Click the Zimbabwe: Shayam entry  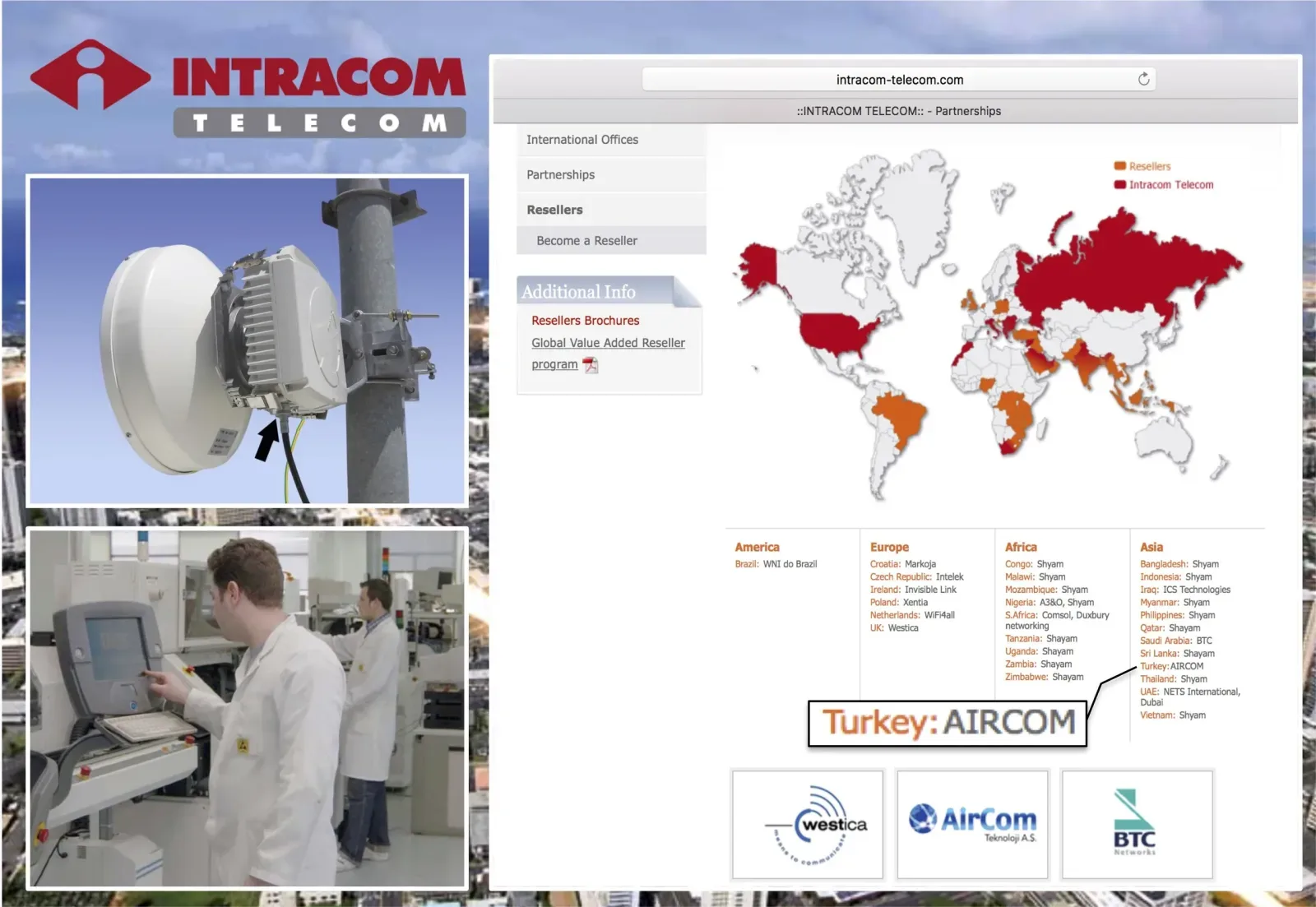point(1044,677)
